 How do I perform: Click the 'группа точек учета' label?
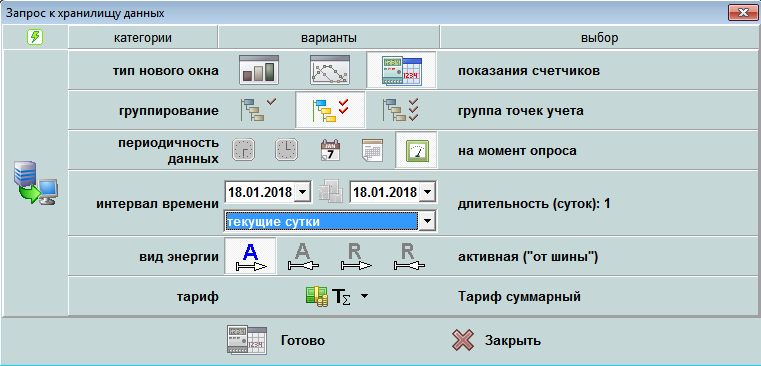(521, 111)
